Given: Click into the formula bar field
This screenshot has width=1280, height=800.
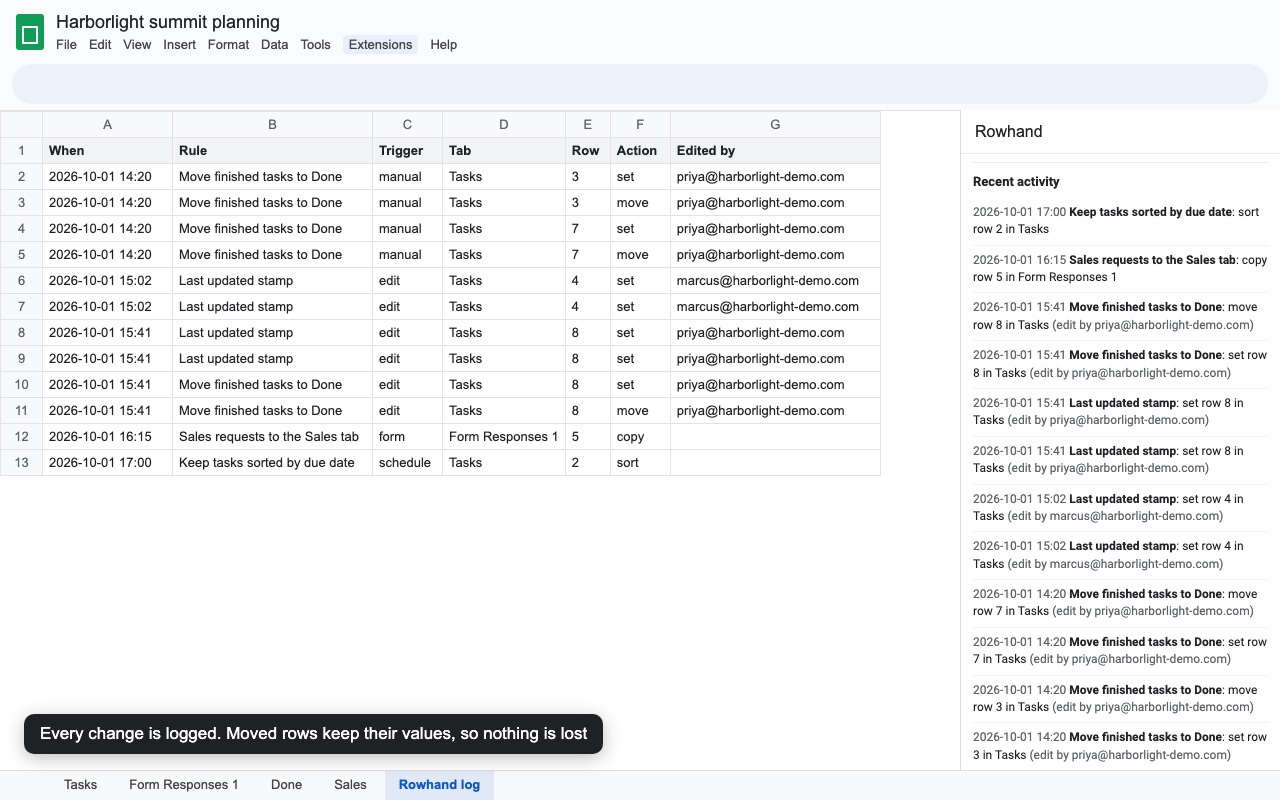Looking at the screenshot, I should pos(640,84).
